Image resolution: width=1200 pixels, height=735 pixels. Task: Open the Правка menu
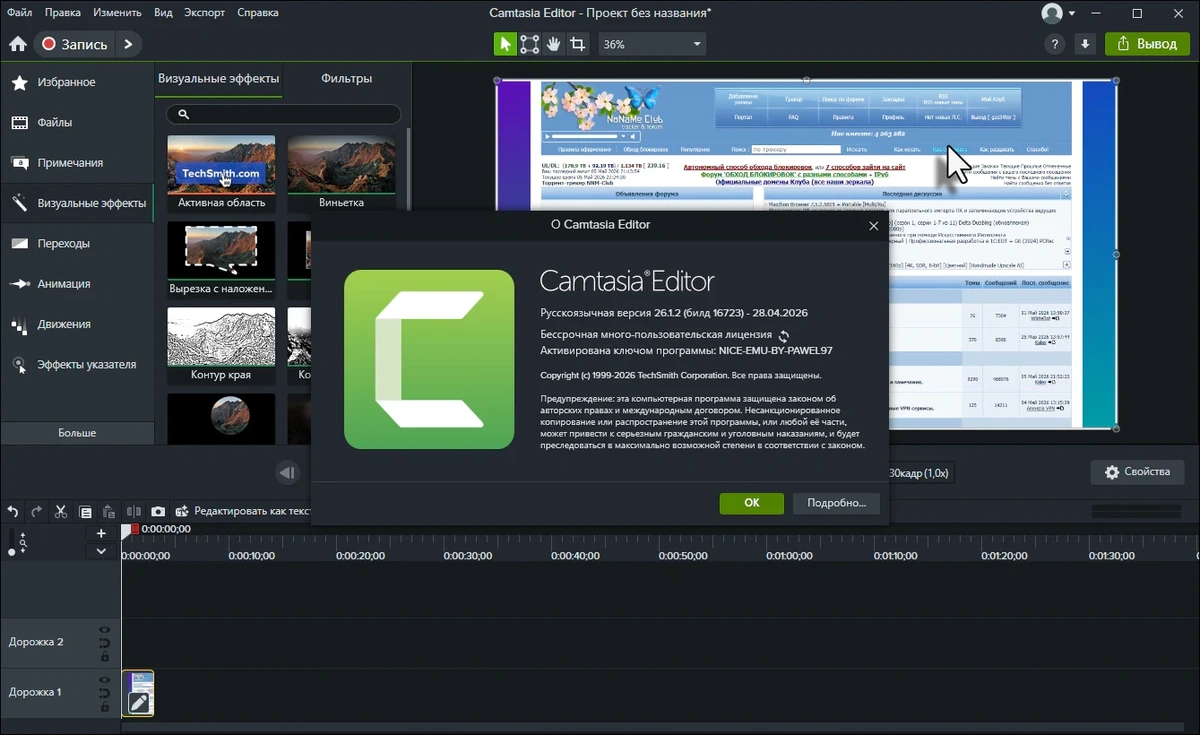click(63, 13)
